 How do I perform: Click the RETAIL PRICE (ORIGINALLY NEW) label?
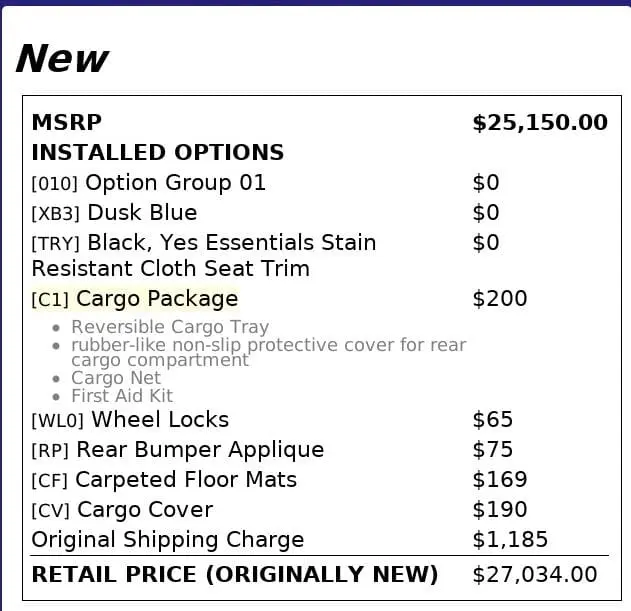coord(235,575)
